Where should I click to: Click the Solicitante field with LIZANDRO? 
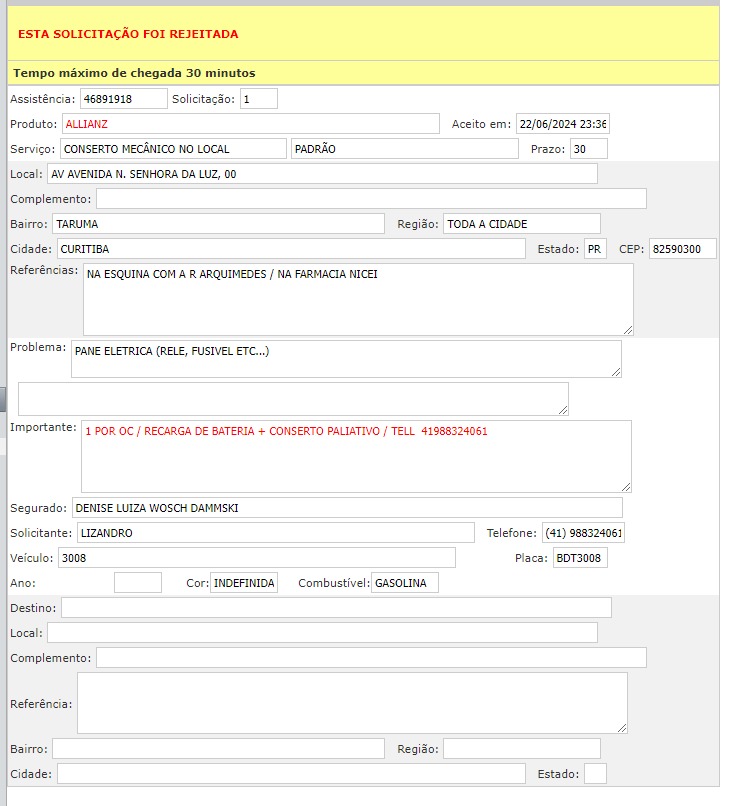(275, 533)
